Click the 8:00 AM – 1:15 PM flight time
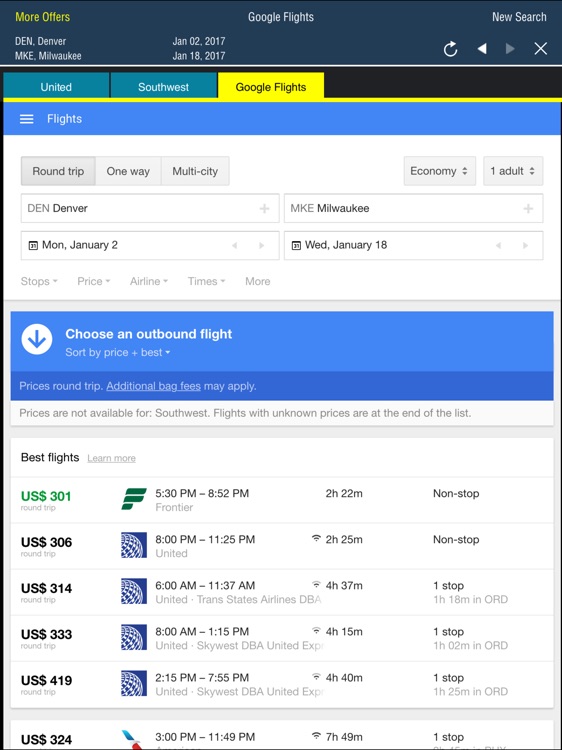 (202, 631)
